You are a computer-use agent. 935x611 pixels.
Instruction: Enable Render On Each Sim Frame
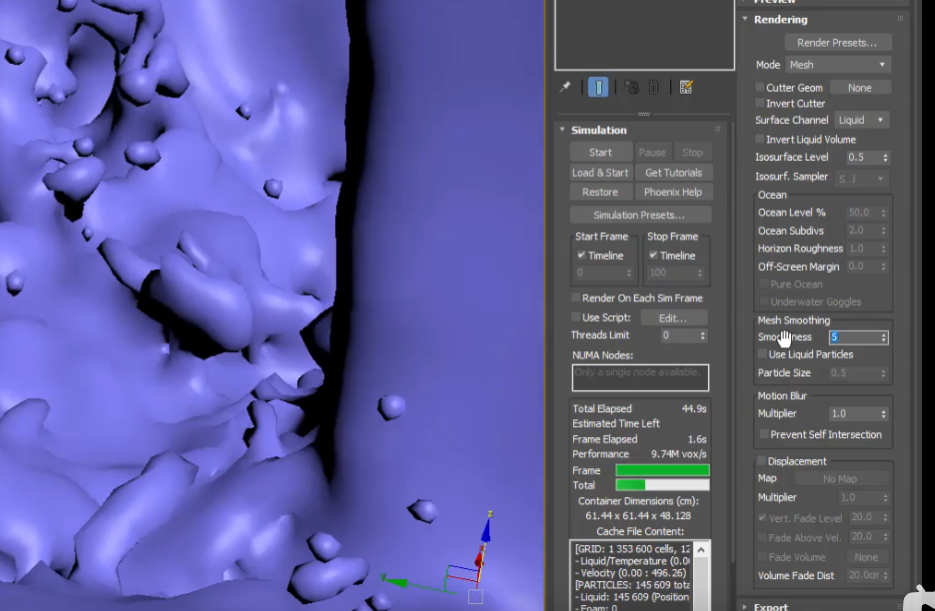(576, 298)
